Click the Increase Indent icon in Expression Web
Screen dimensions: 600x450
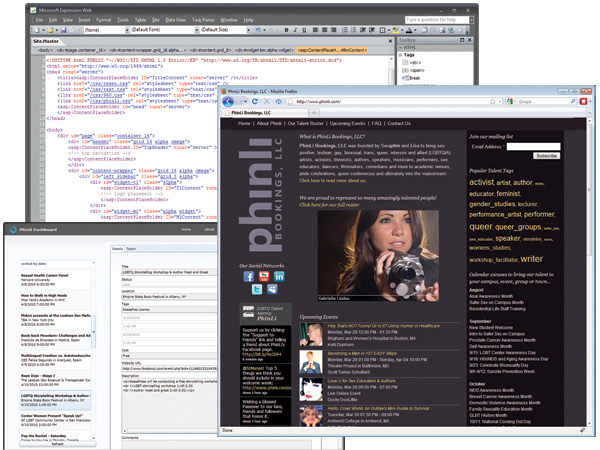point(372,30)
